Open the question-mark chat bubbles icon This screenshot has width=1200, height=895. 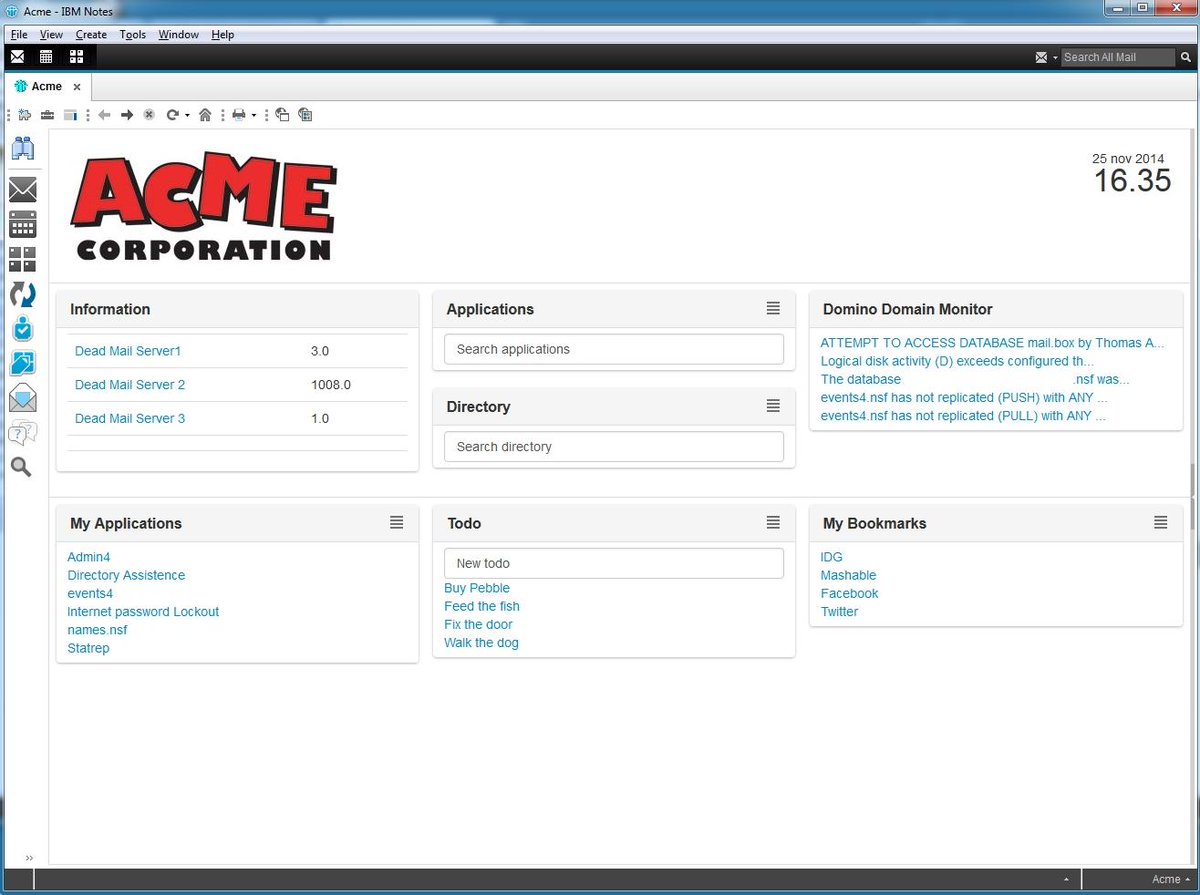(x=22, y=433)
